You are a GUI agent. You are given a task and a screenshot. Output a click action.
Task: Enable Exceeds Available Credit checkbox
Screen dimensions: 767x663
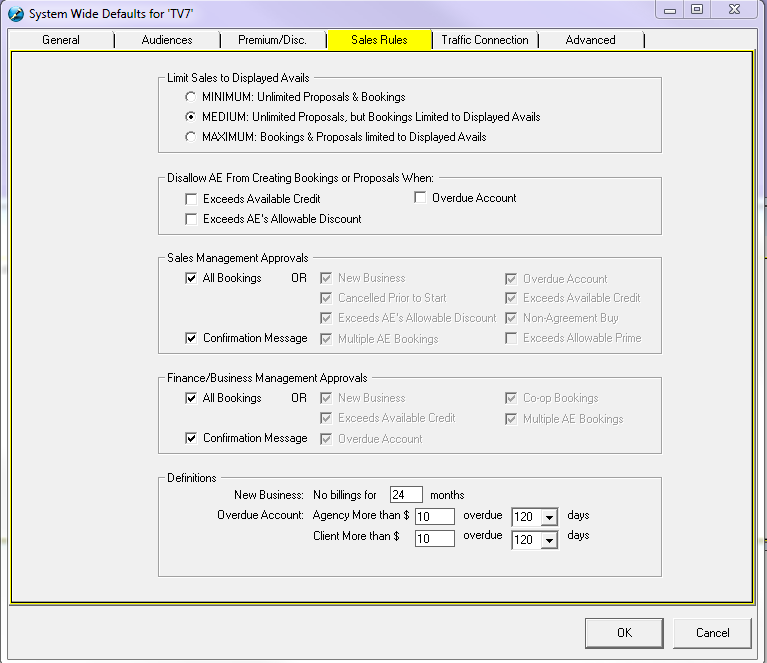coord(191,199)
